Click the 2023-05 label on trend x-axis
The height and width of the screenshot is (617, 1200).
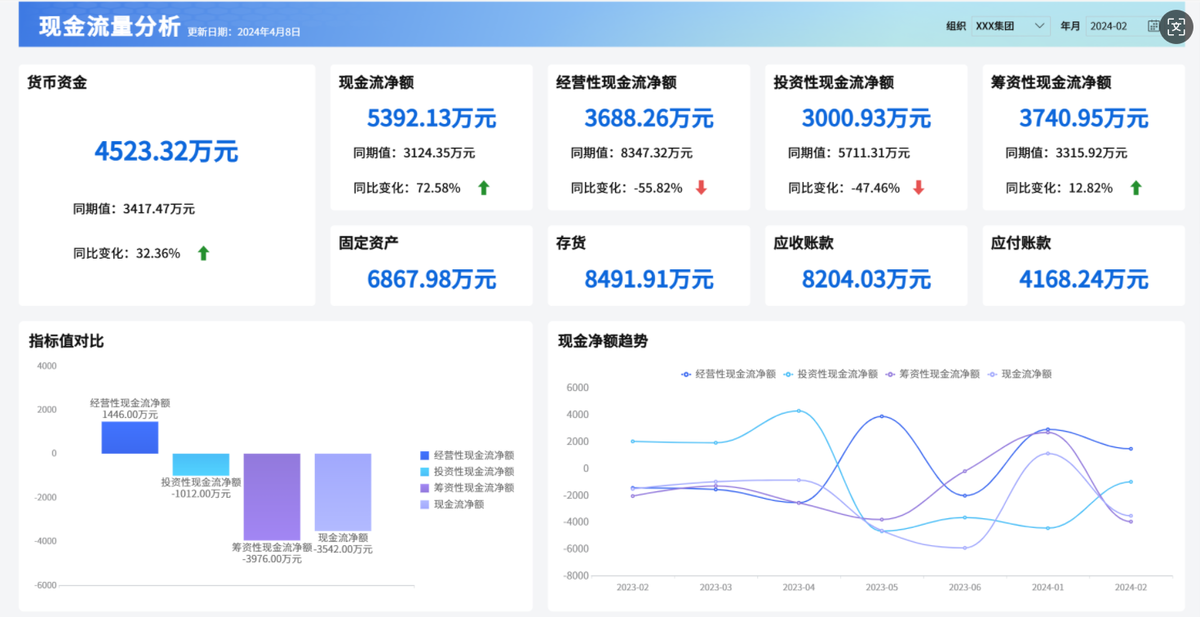tap(881, 588)
